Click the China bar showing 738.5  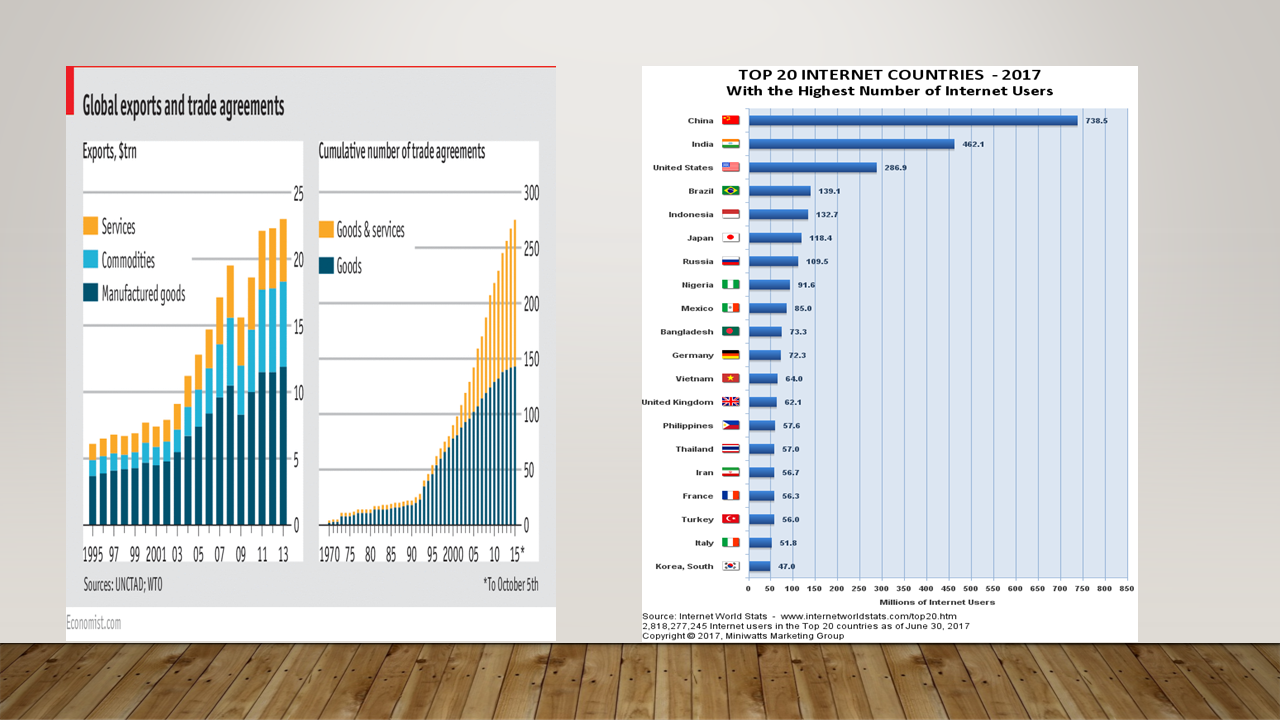click(x=912, y=120)
